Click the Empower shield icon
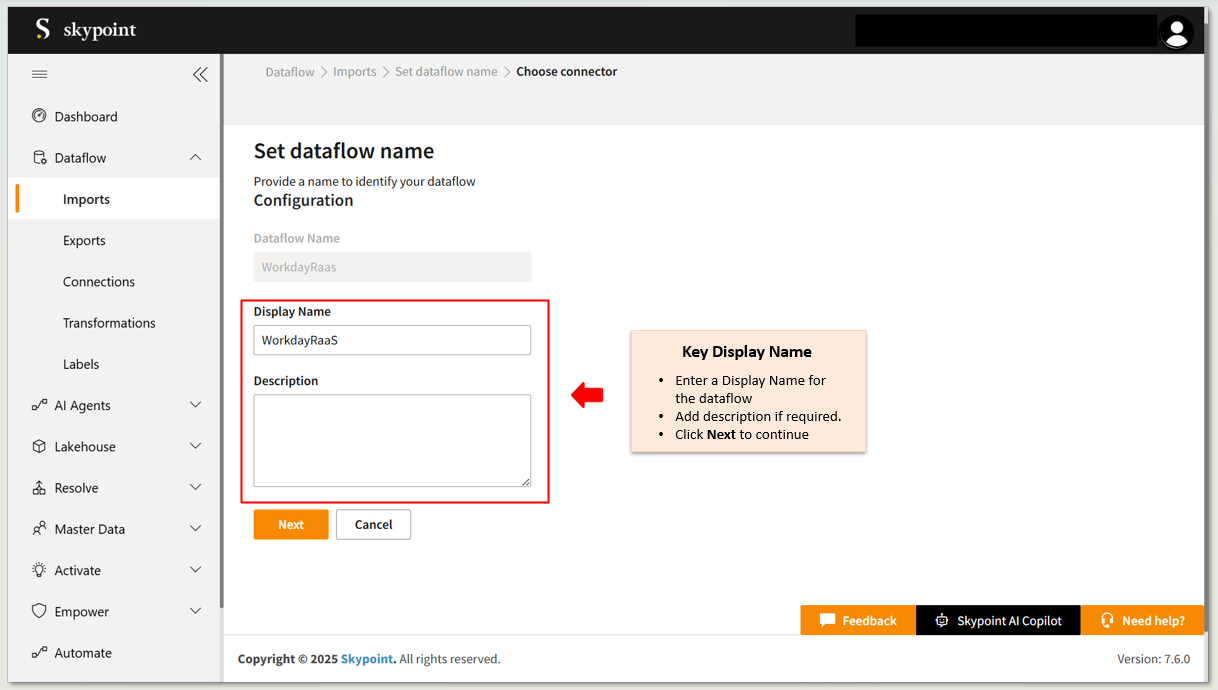The height and width of the screenshot is (690, 1218). pyautogui.click(x=39, y=611)
